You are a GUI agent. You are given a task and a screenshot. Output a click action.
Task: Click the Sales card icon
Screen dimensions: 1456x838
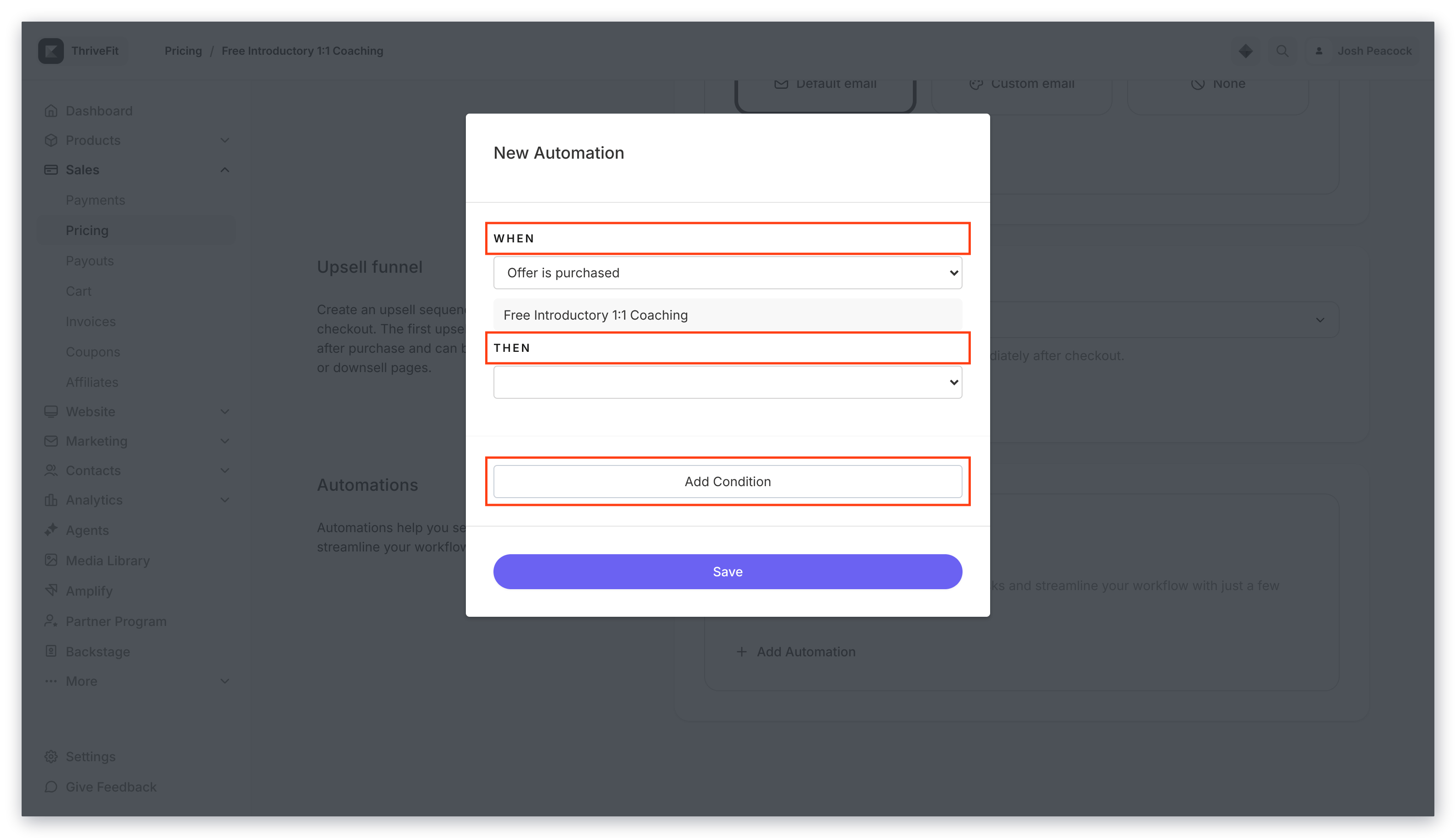[51, 169]
